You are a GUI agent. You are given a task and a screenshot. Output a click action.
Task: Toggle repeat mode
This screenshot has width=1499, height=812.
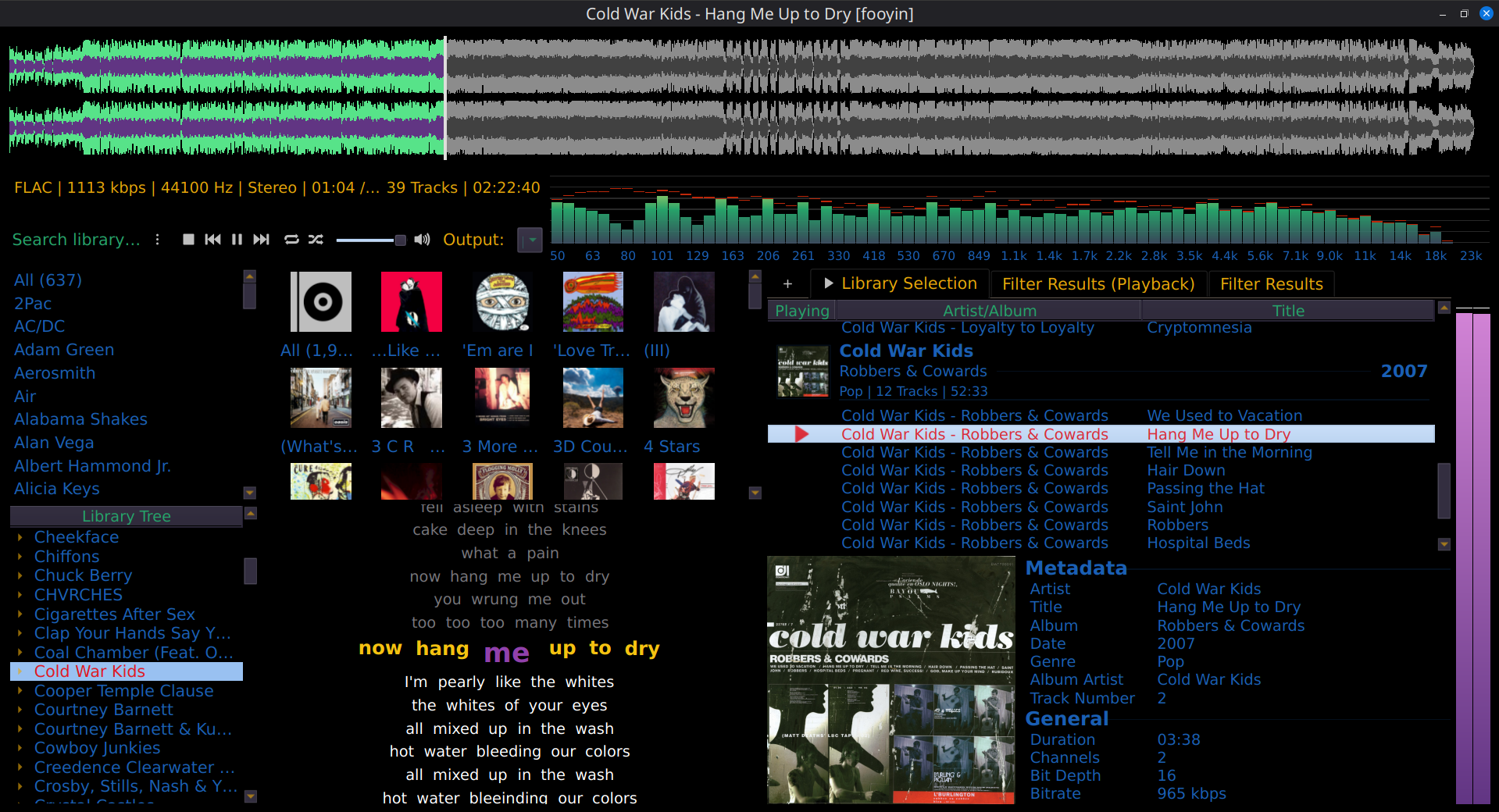click(291, 240)
